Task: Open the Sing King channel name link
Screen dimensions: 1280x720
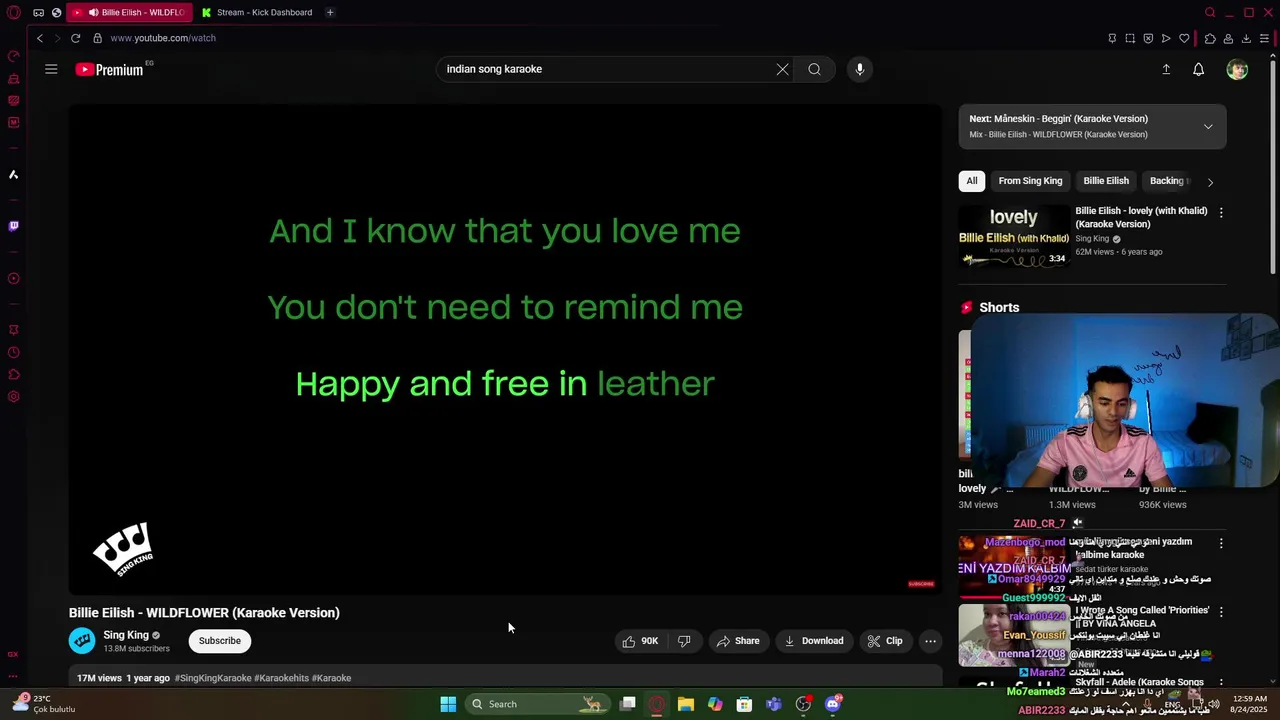Action: (x=126, y=635)
